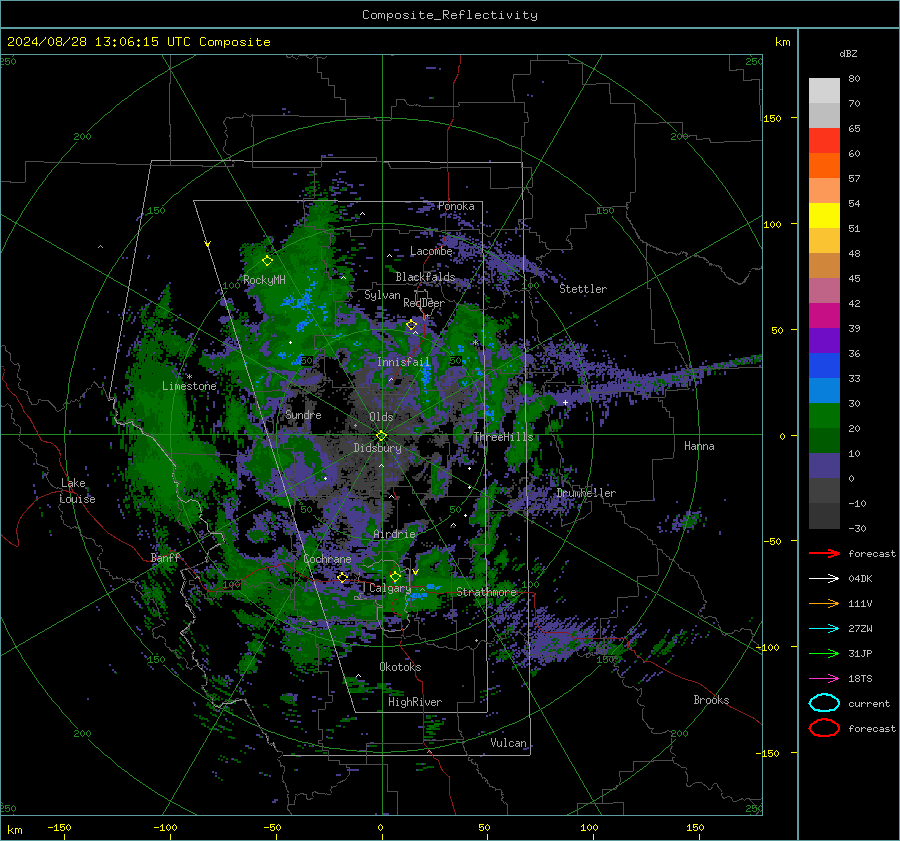Click the Innisfail town label
The image size is (900, 841).
click(x=404, y=362)
